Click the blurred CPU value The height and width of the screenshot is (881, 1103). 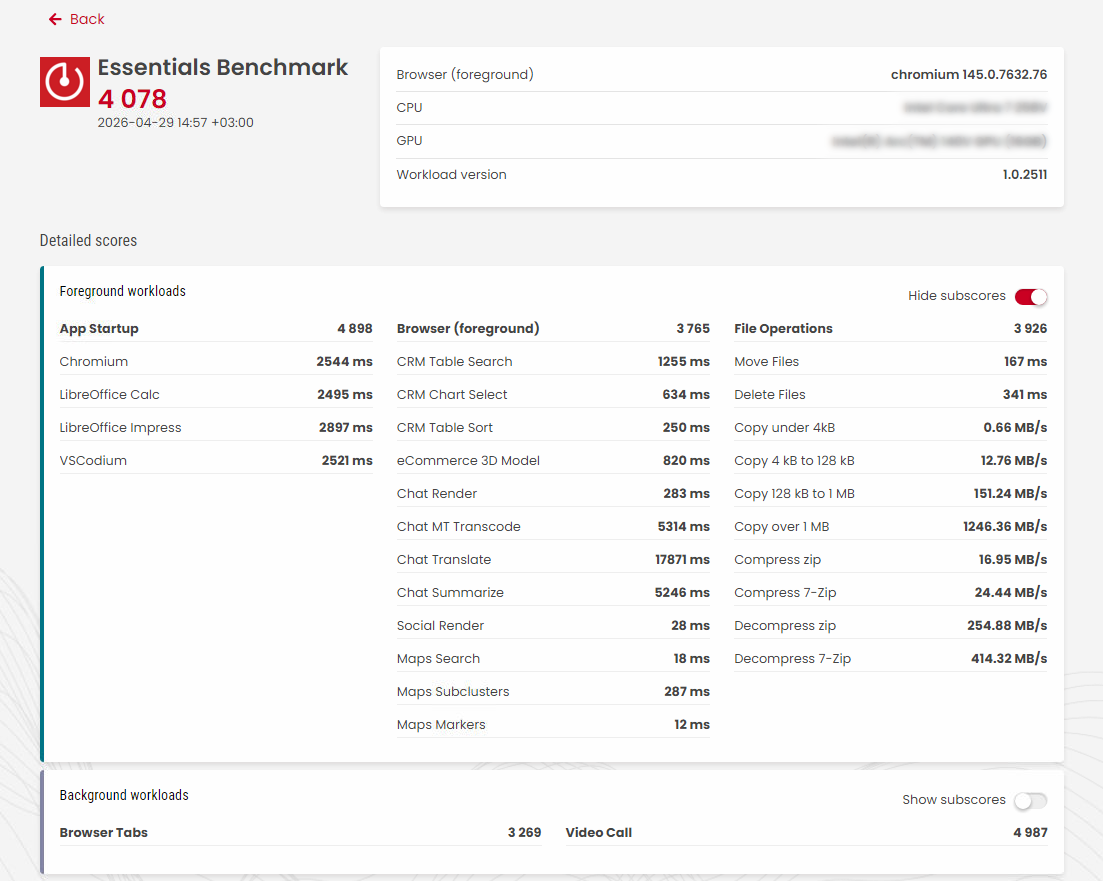975,108
